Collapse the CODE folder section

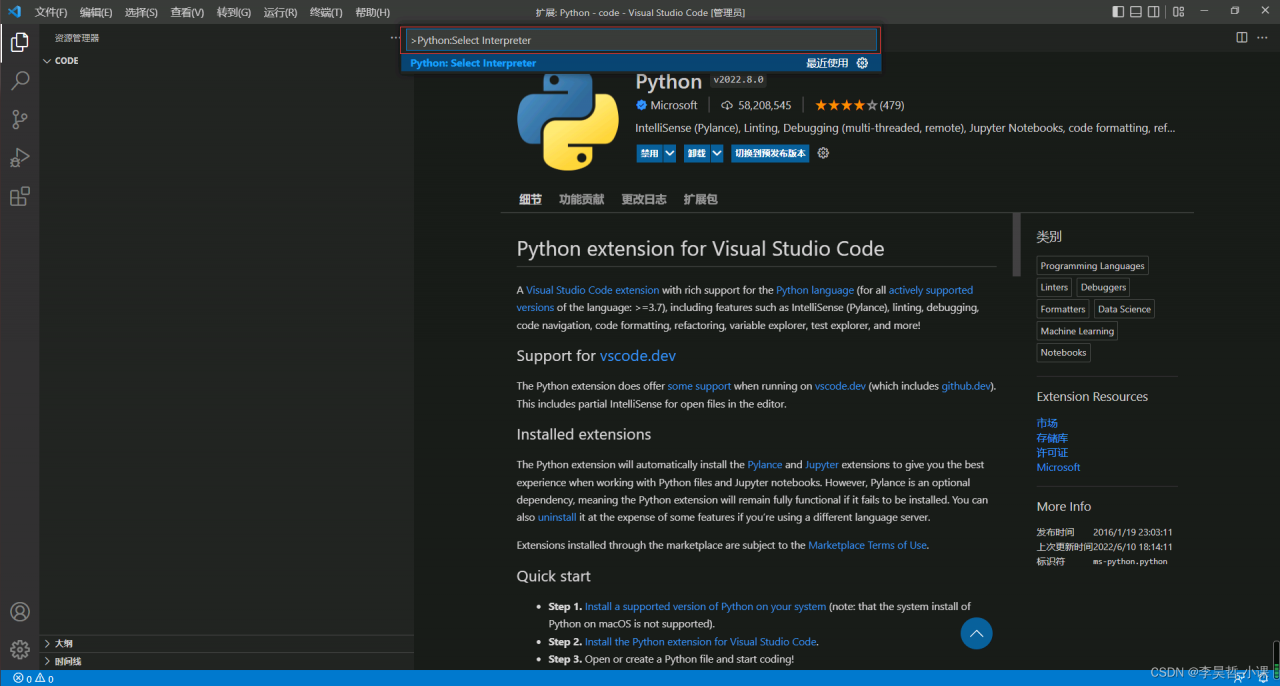(226, 61)
